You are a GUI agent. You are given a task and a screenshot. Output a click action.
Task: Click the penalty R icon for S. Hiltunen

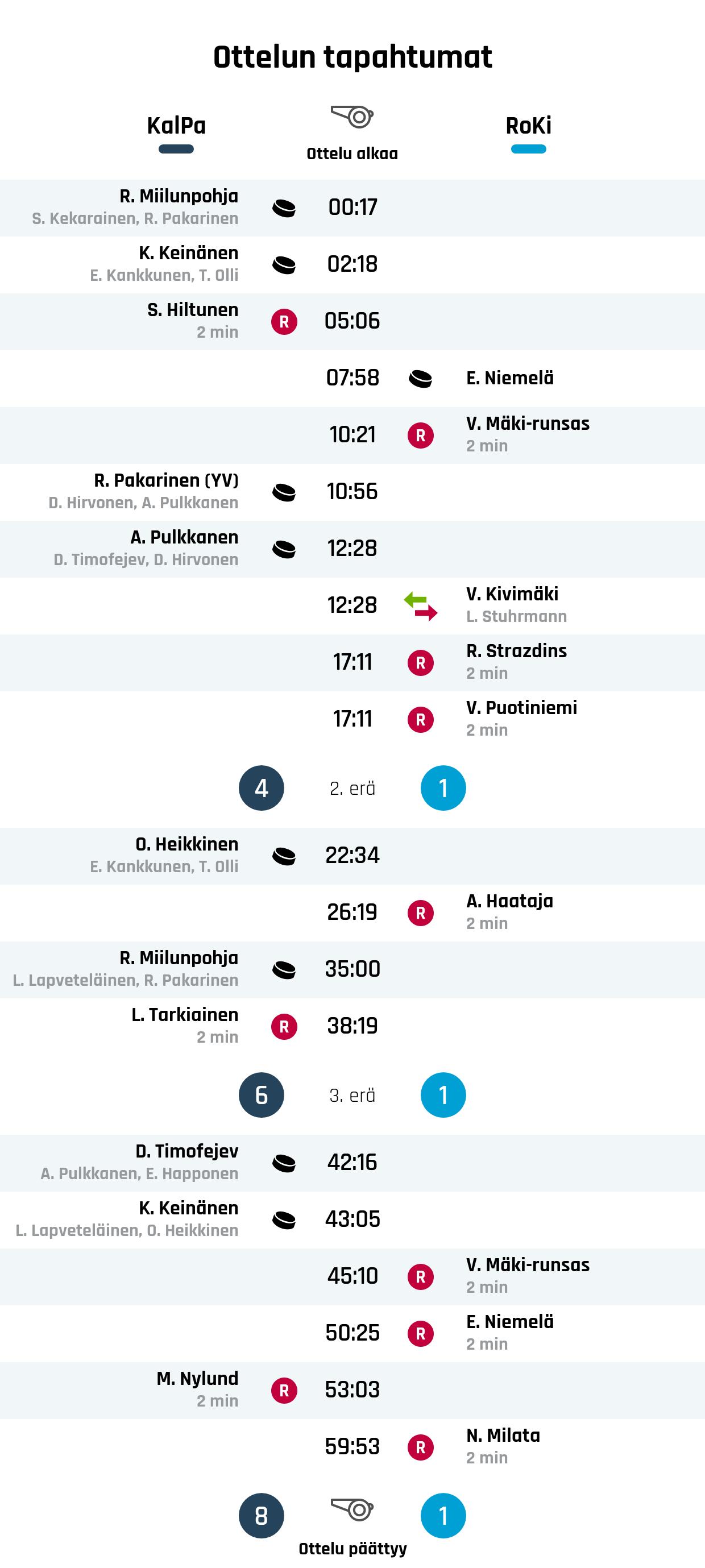284,322
